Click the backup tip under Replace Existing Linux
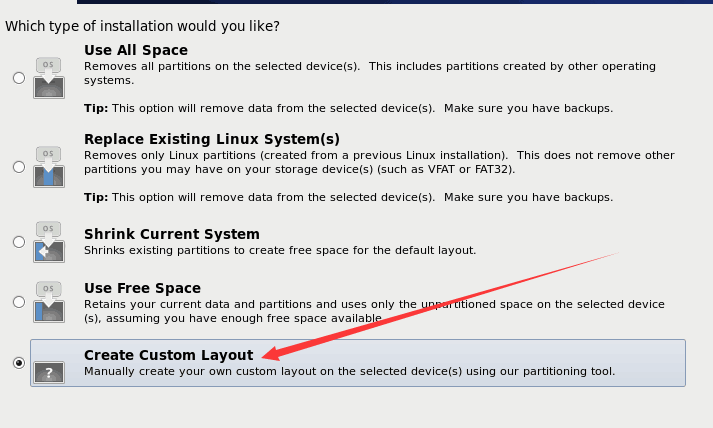This screenshot has height=428, width=713. tap(348, 197)
